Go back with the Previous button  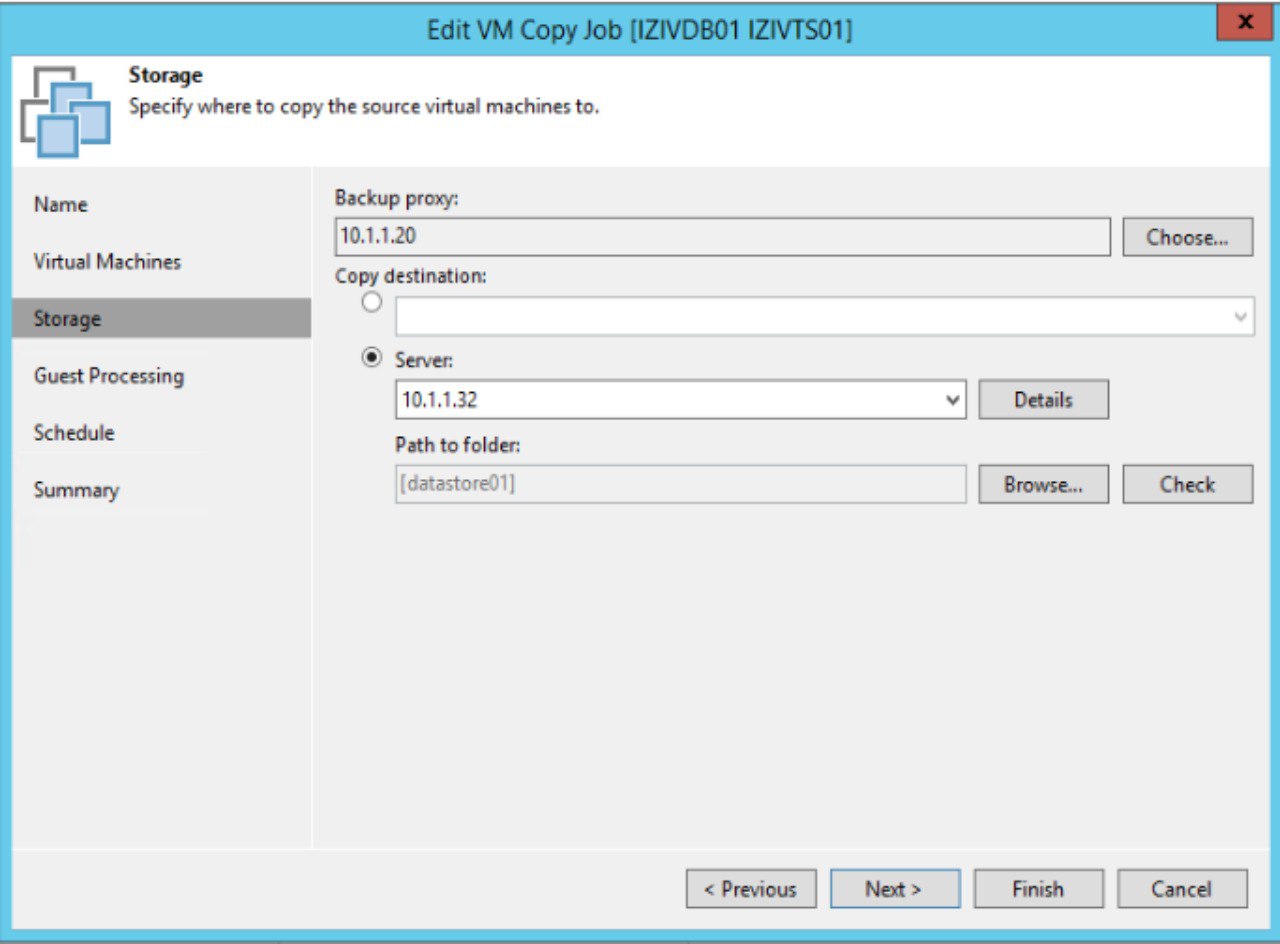[751, 889]
